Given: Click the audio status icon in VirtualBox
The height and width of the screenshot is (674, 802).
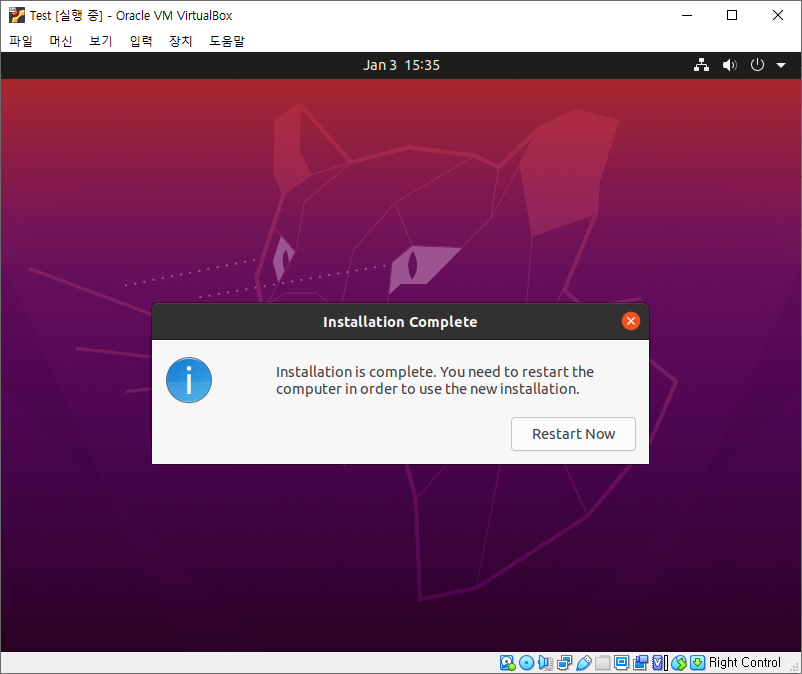Looking at the screenshot, I should (545, 663).
